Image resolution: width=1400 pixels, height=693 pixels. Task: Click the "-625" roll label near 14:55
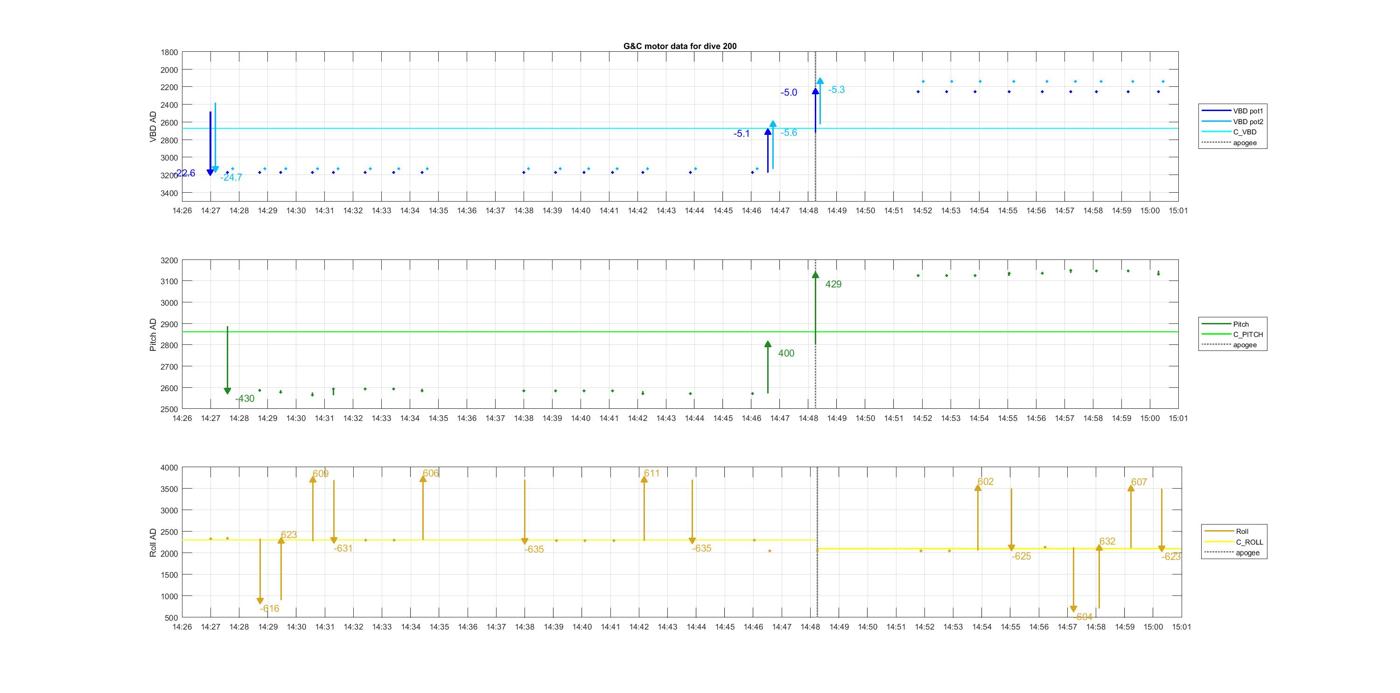pos(1021,556)
